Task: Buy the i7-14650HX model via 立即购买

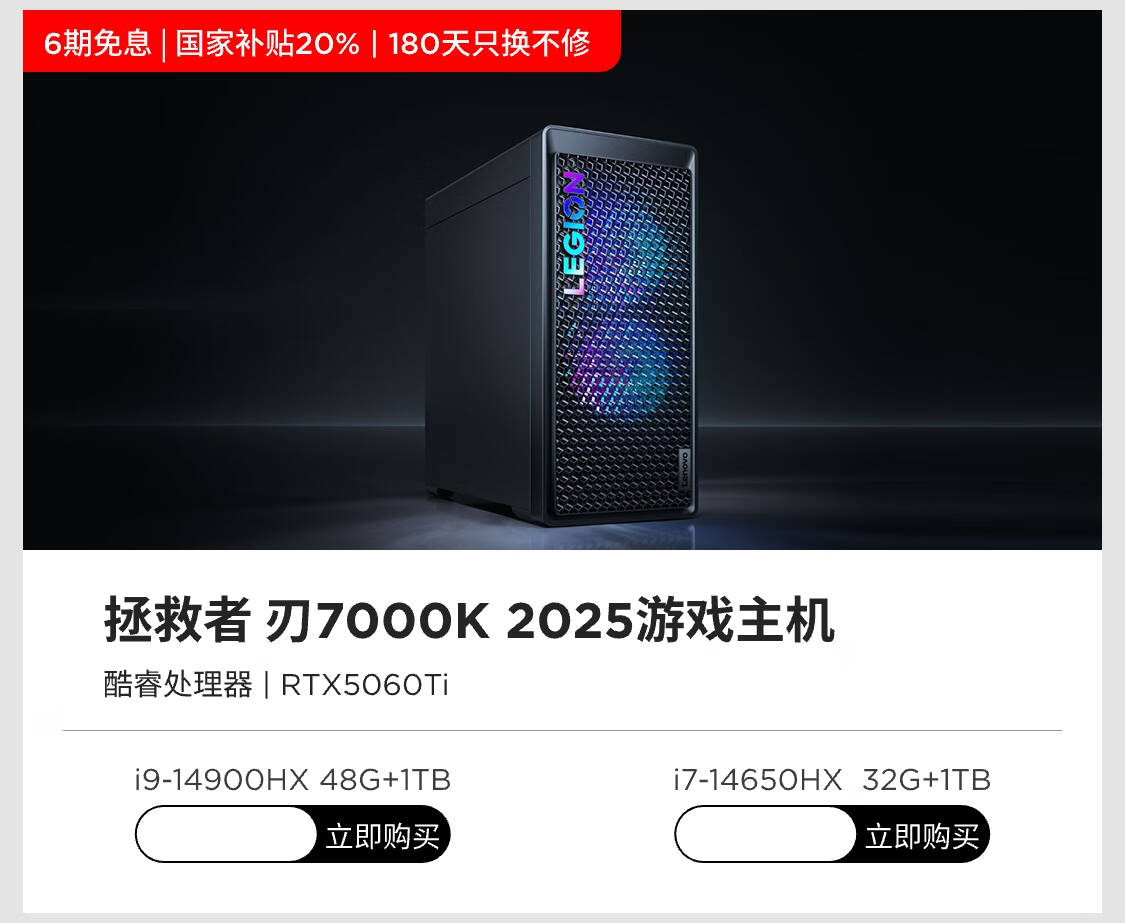Action: [x=922, y=836]
